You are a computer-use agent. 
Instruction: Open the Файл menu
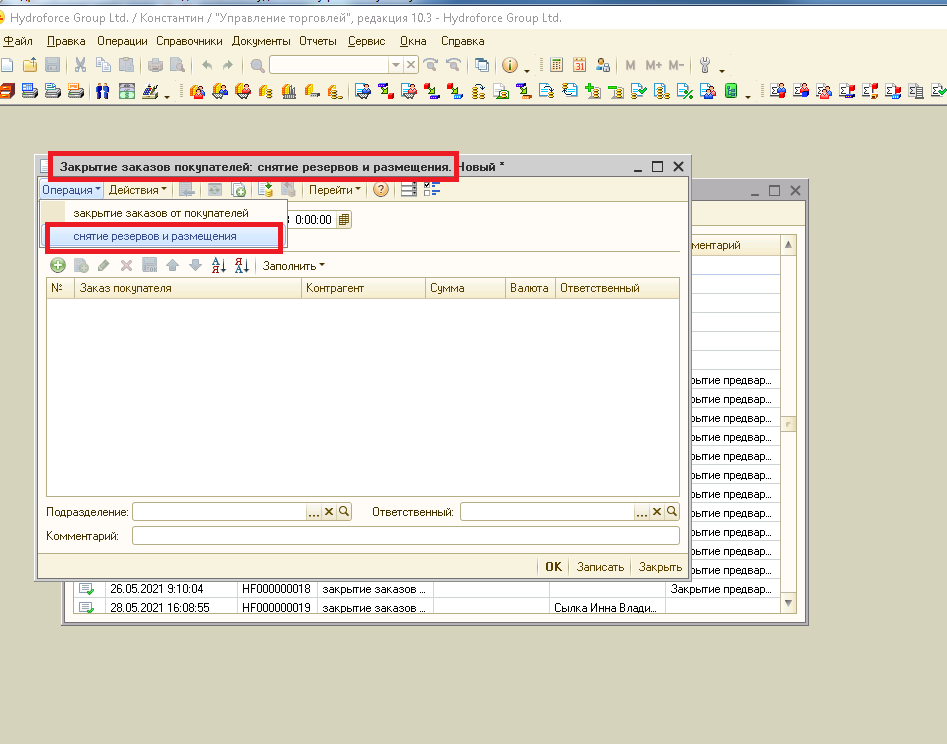[18, 41]
